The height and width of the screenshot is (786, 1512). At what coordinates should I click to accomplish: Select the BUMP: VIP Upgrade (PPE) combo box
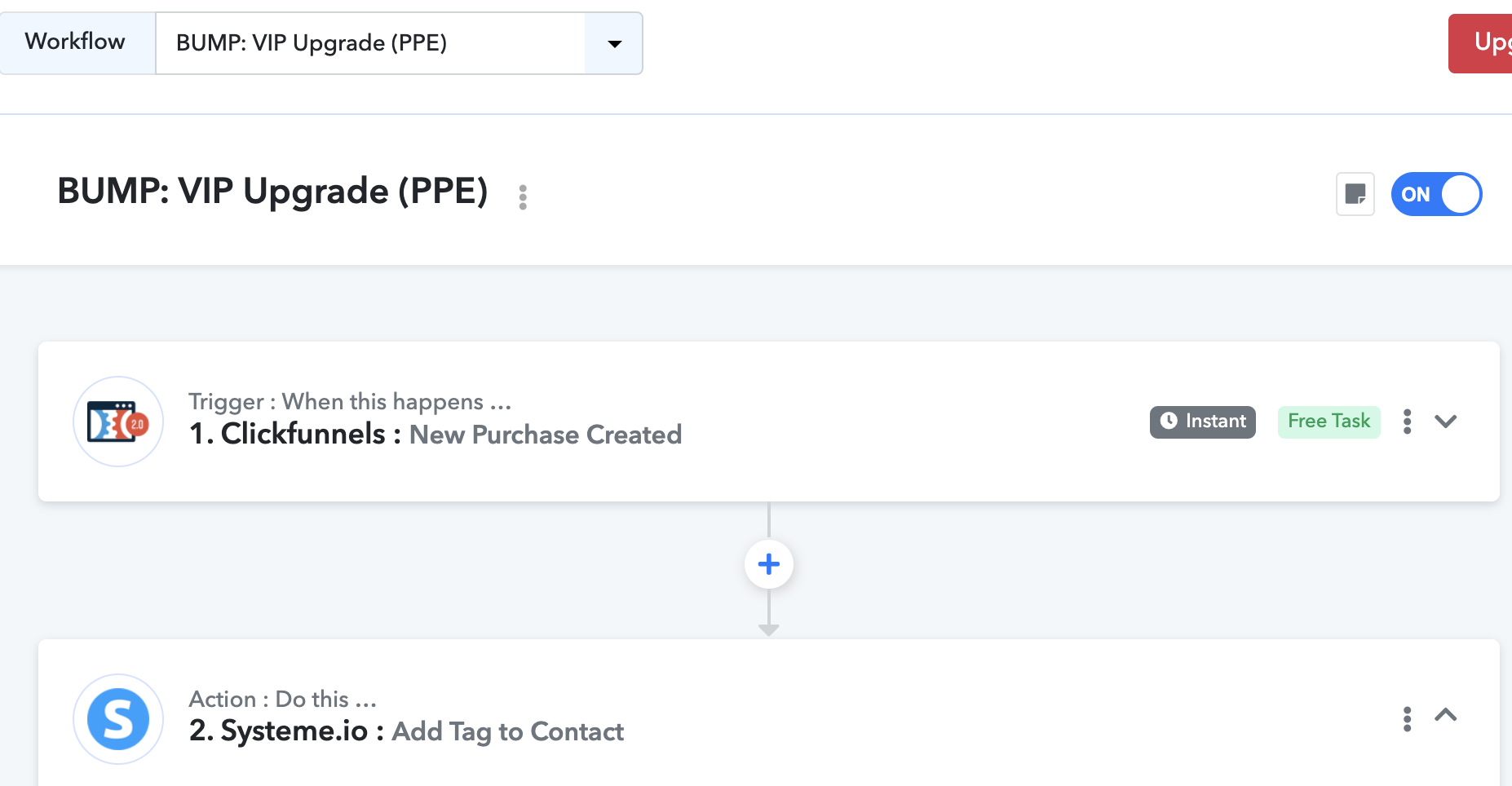(399, 43)
